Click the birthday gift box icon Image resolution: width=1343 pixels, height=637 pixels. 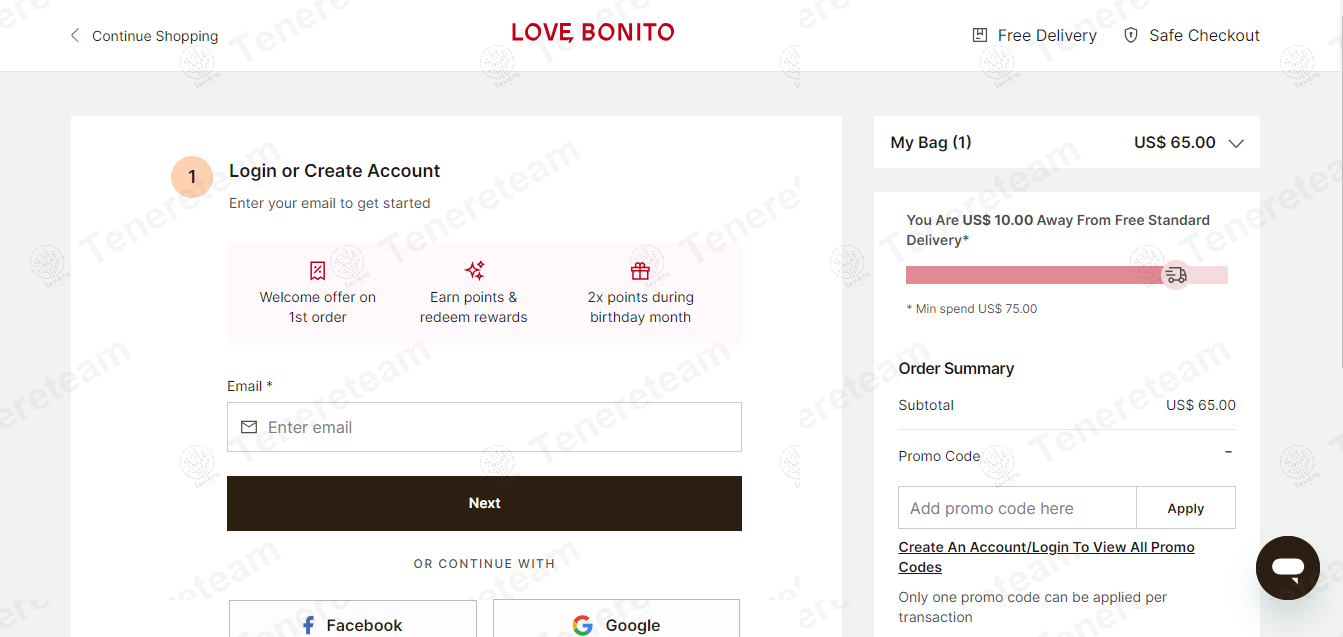point(640,270)
